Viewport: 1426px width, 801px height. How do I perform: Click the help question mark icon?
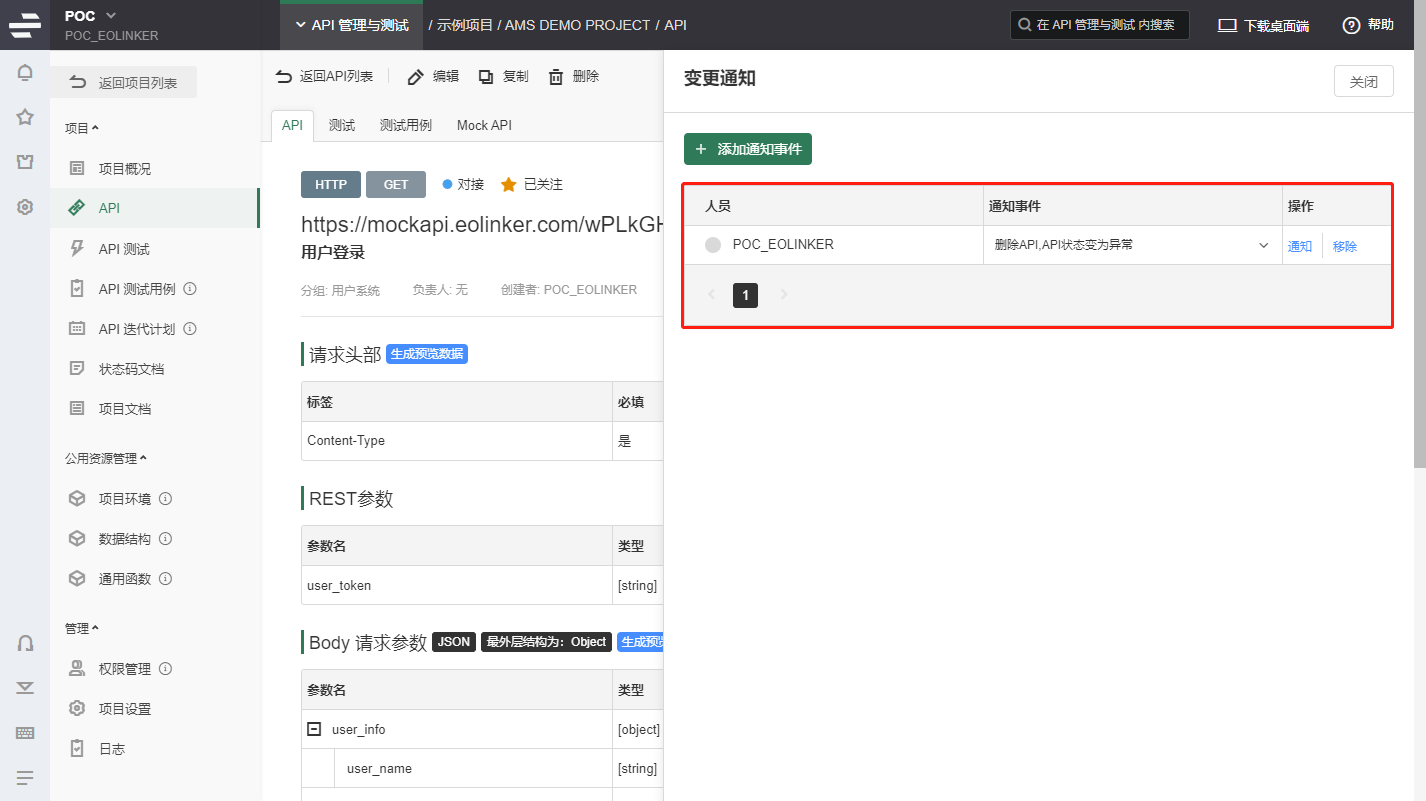click(x=1351, y=25)
